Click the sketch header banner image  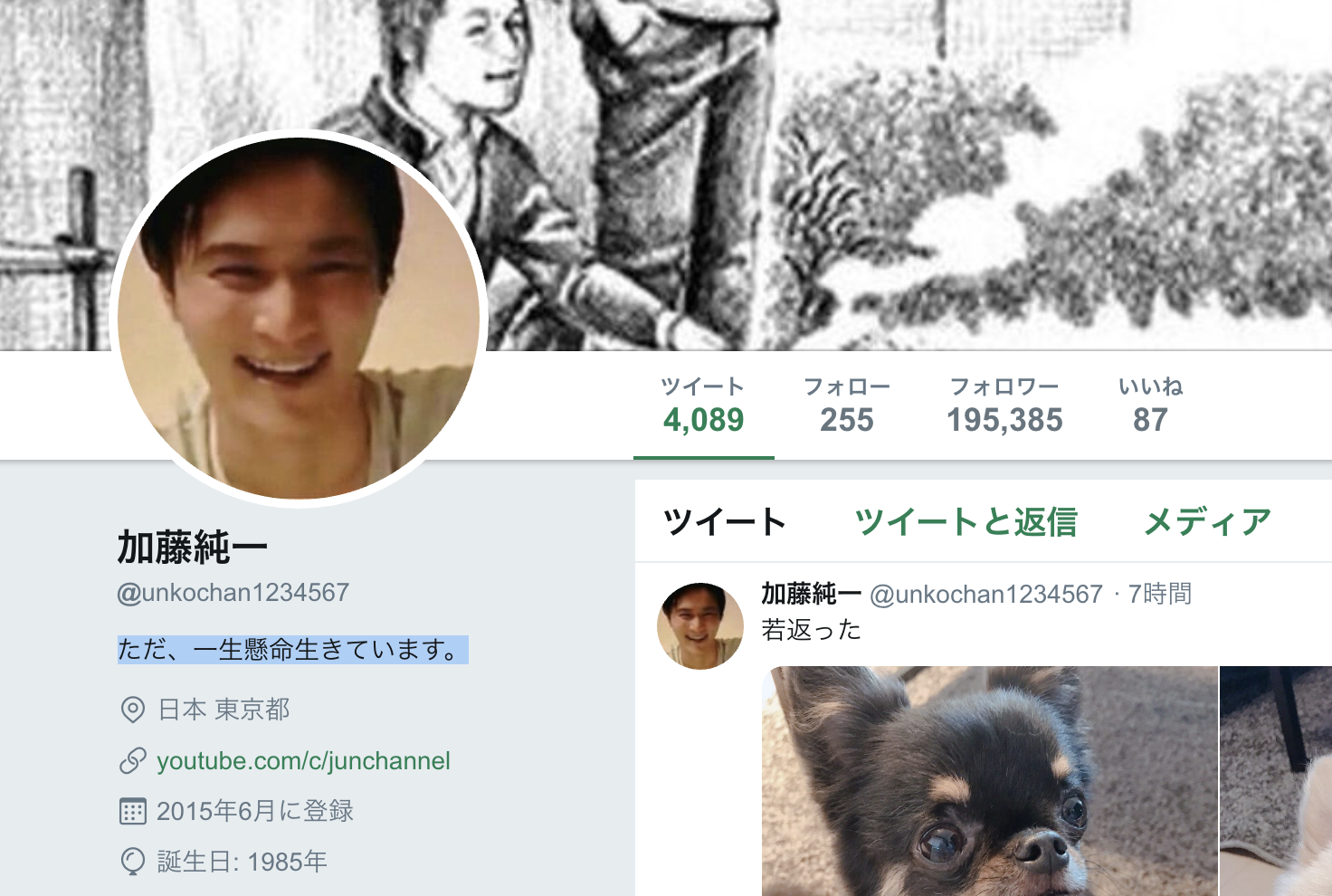[x=905, y=172]
